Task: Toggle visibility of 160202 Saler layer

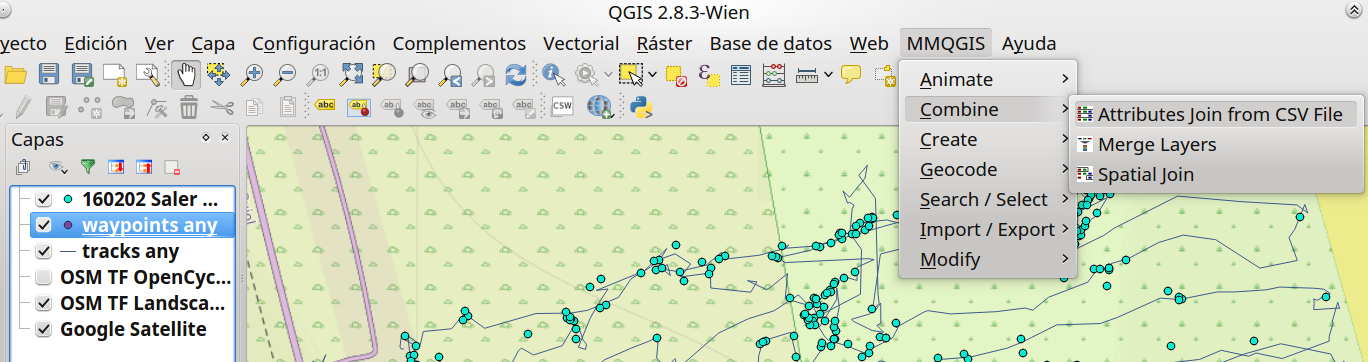Action: click(x=43, y=198)
